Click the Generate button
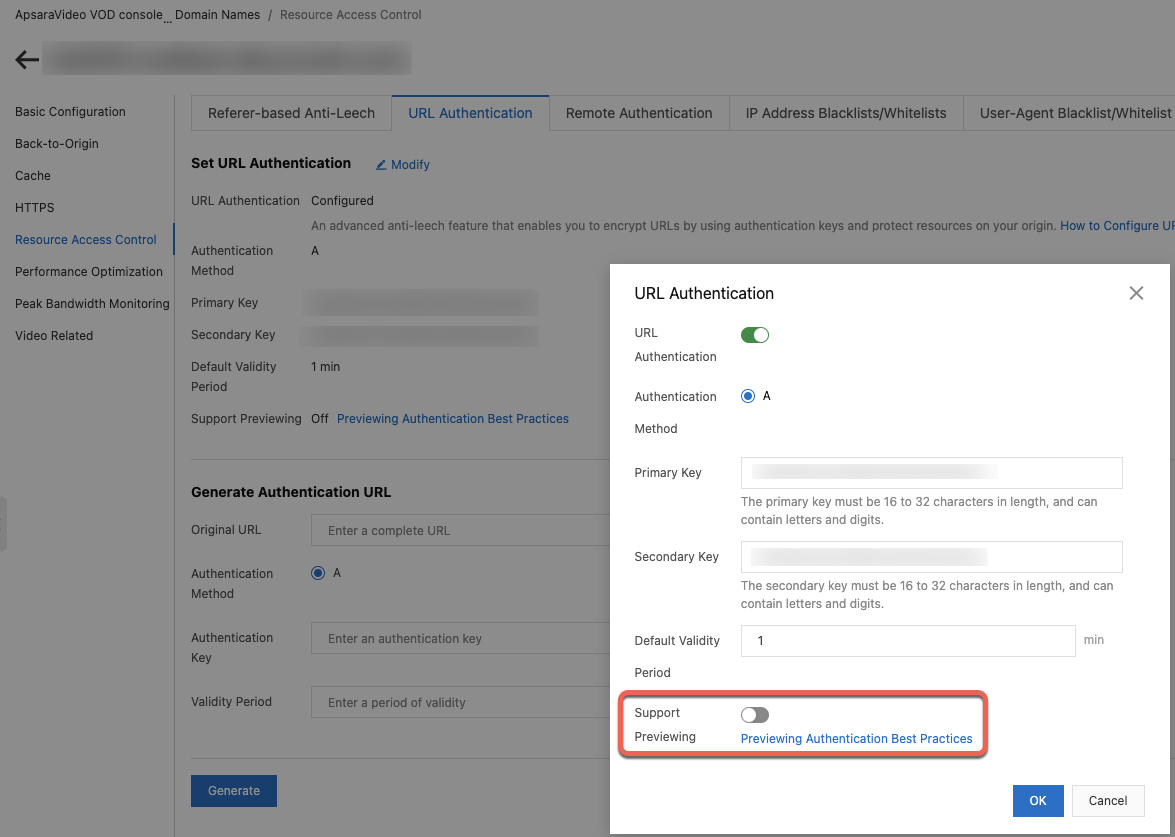The height and width of the screenshot is (837, 1175). pyautogui.click(x=234, y=791)
